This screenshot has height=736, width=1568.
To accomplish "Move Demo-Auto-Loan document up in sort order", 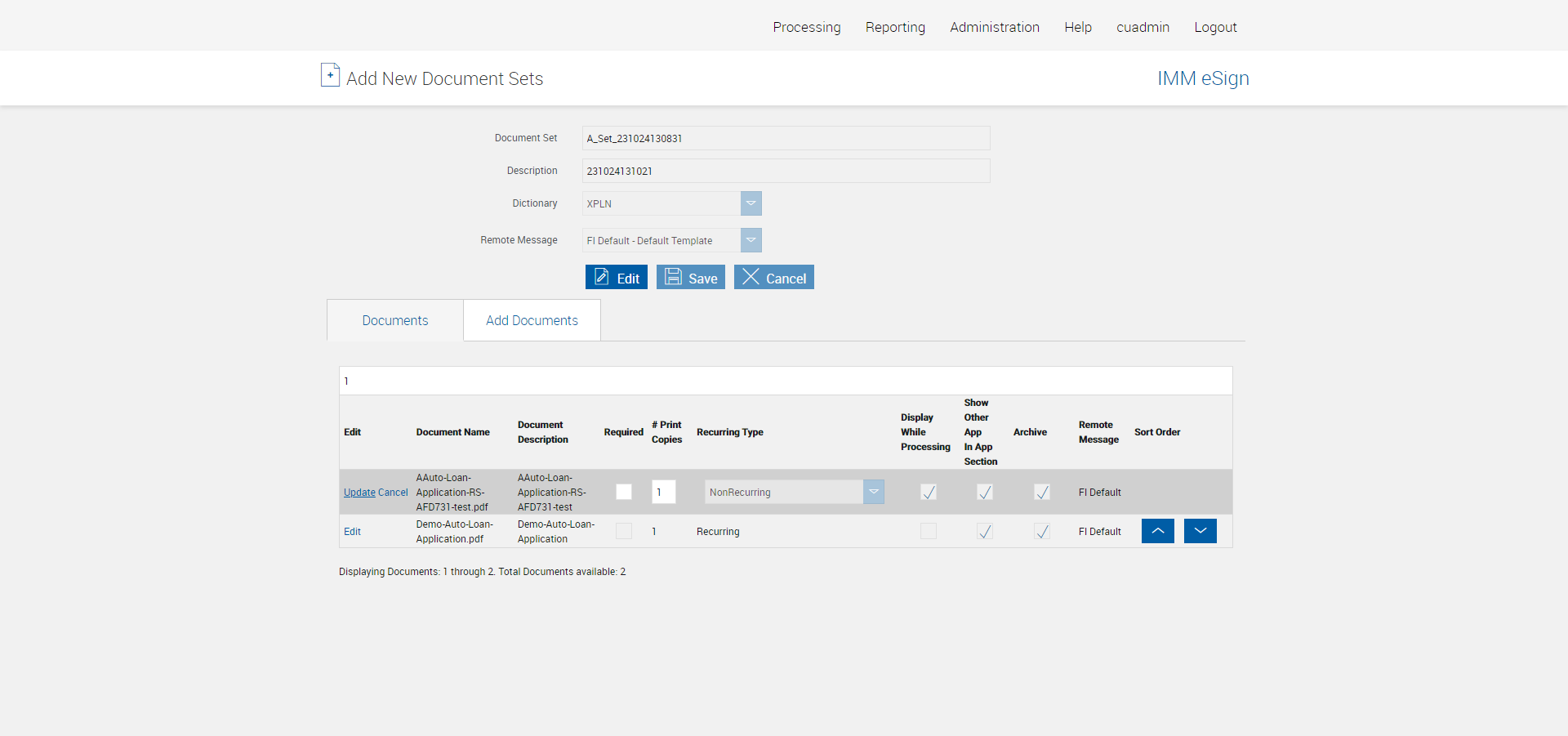I will 1157,531.
